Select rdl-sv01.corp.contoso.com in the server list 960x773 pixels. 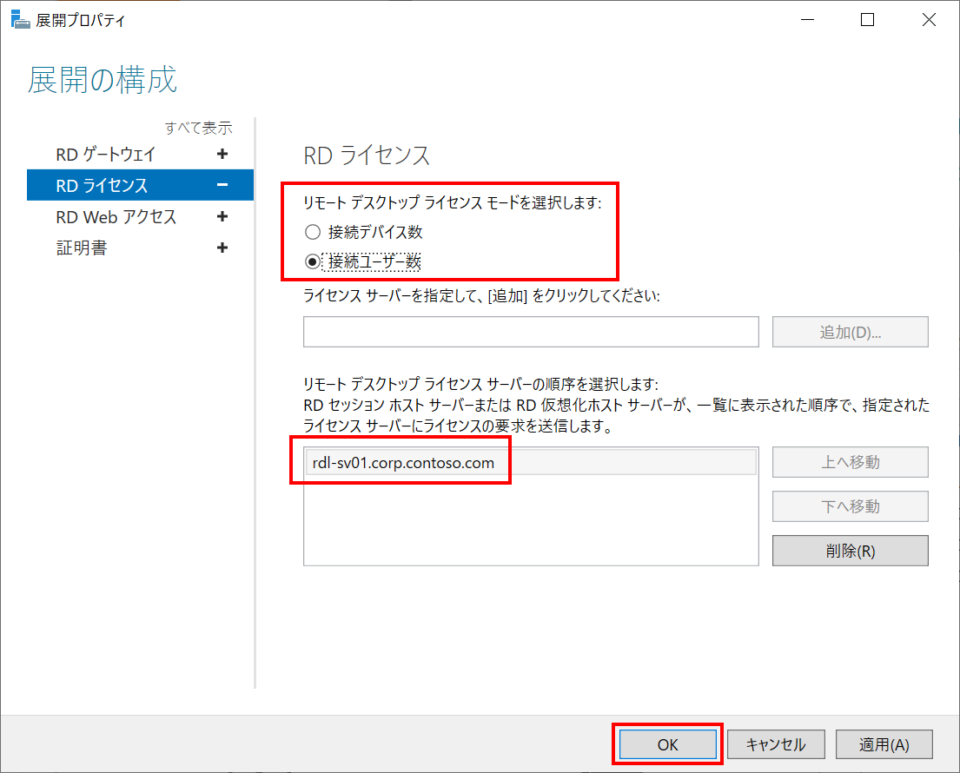pos(531,463)
